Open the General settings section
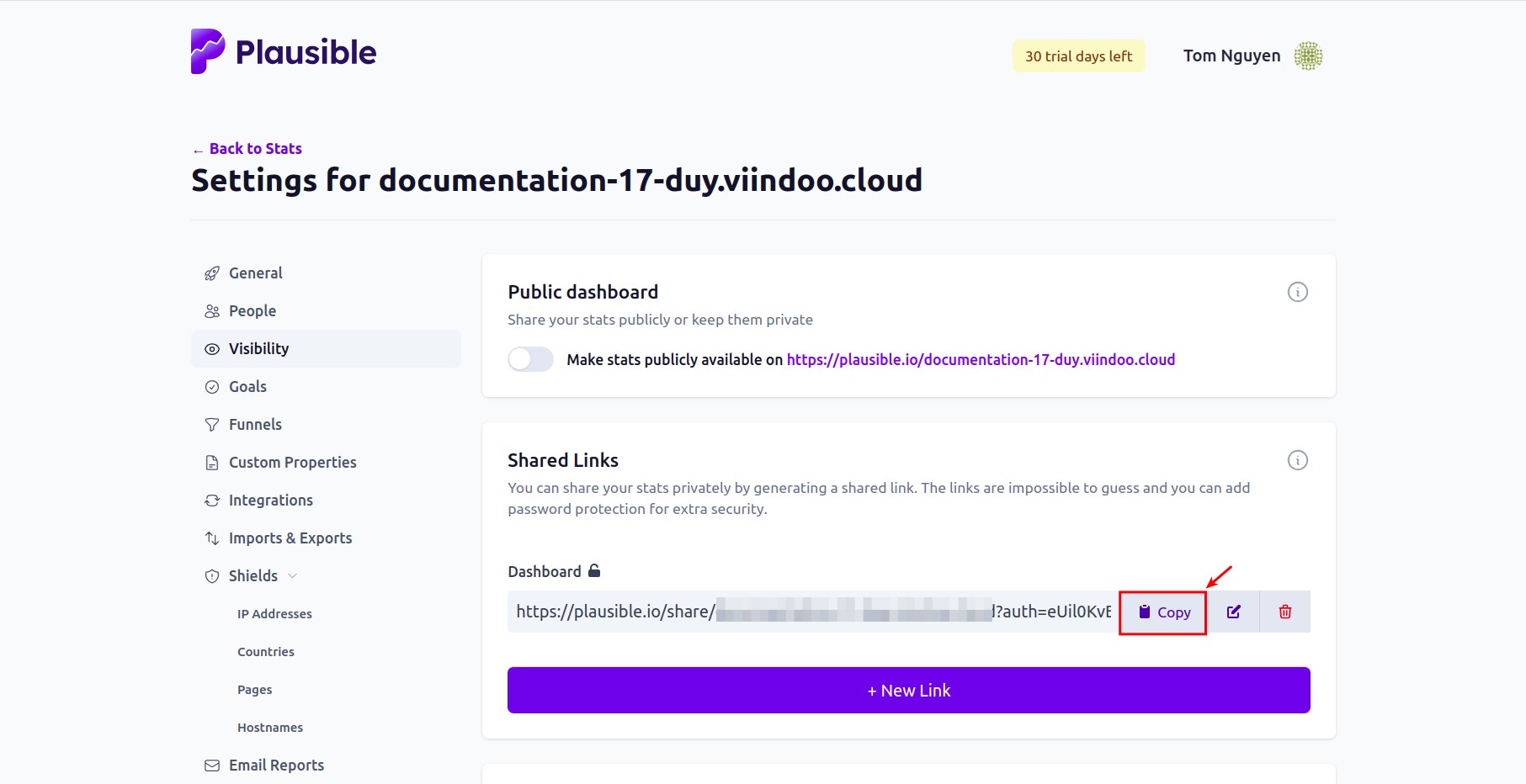 coord(255,273)
